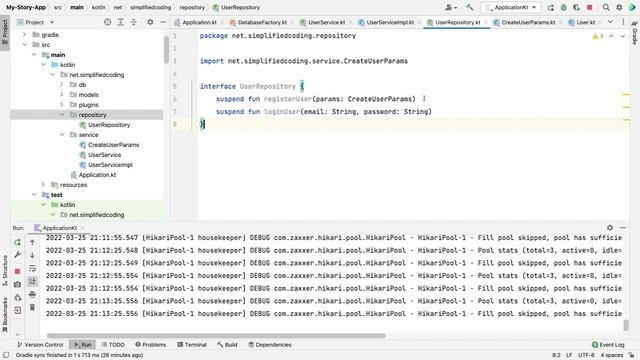Select opened file locate target icon
The width and height of the screenshot is (640, 360).
107,22
